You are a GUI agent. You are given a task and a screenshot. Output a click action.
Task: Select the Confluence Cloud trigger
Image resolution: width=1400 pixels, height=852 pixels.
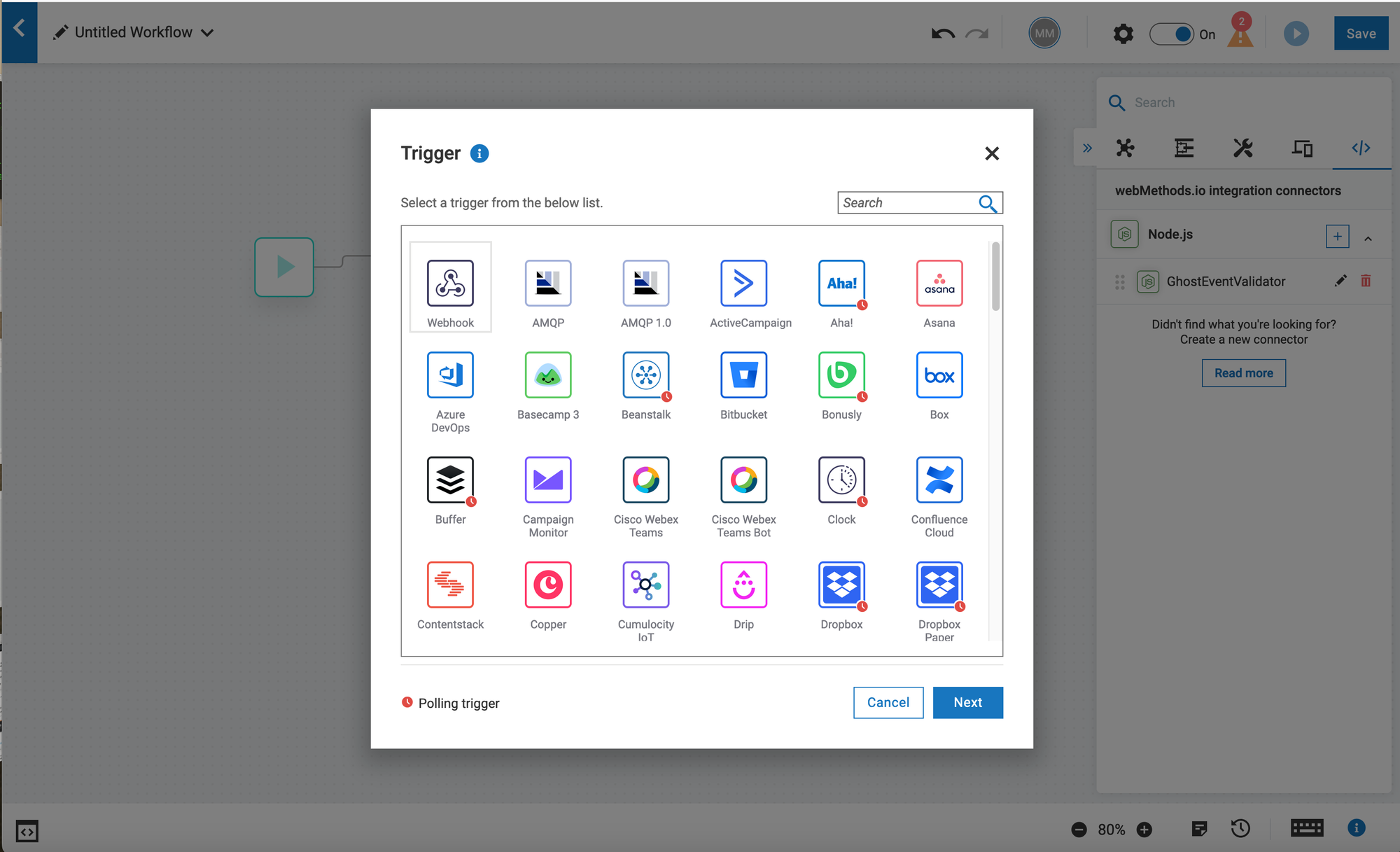[939, 480]
